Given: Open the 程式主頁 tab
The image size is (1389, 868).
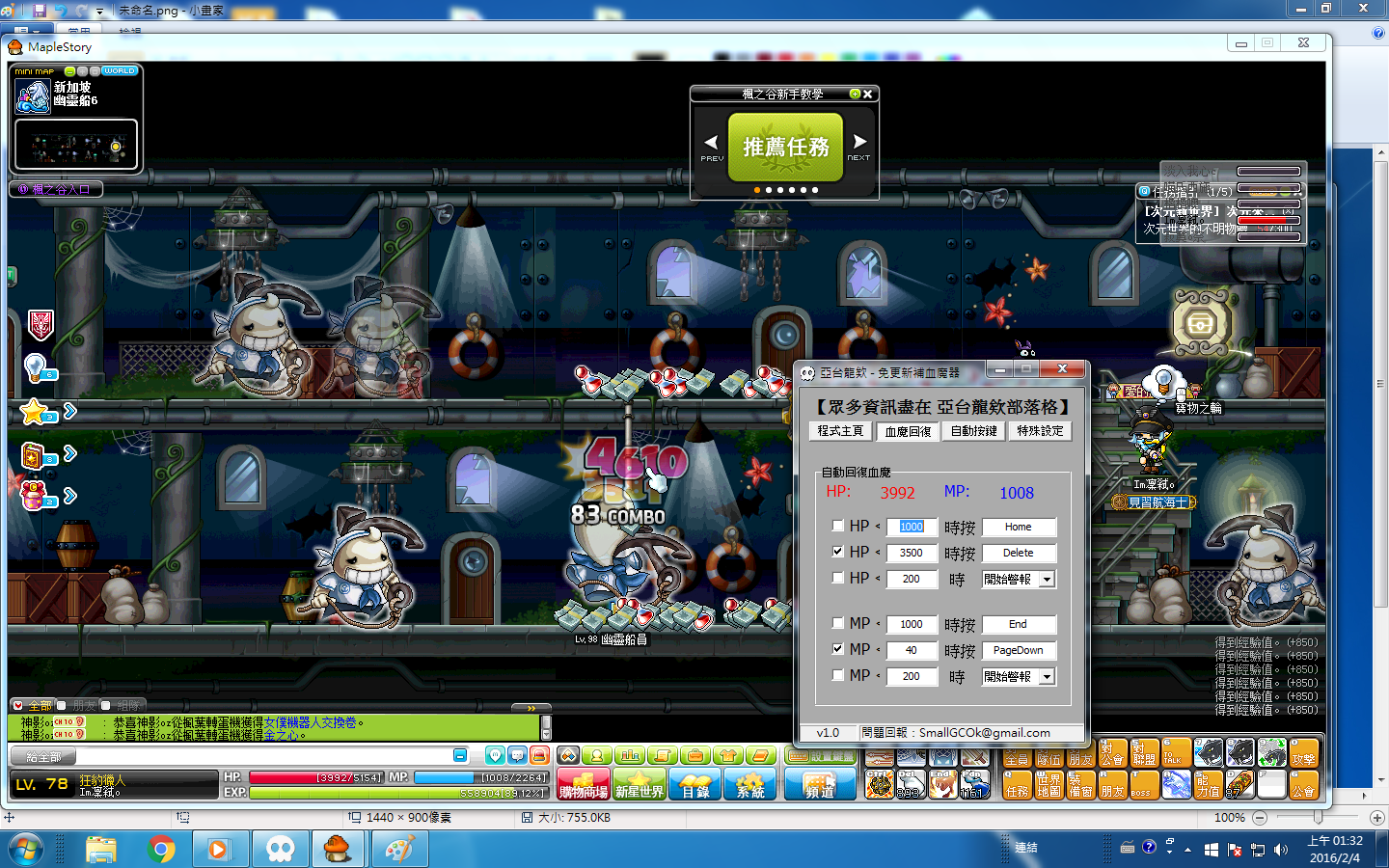Looking at the screenshot, I should [x=840, y=431].
